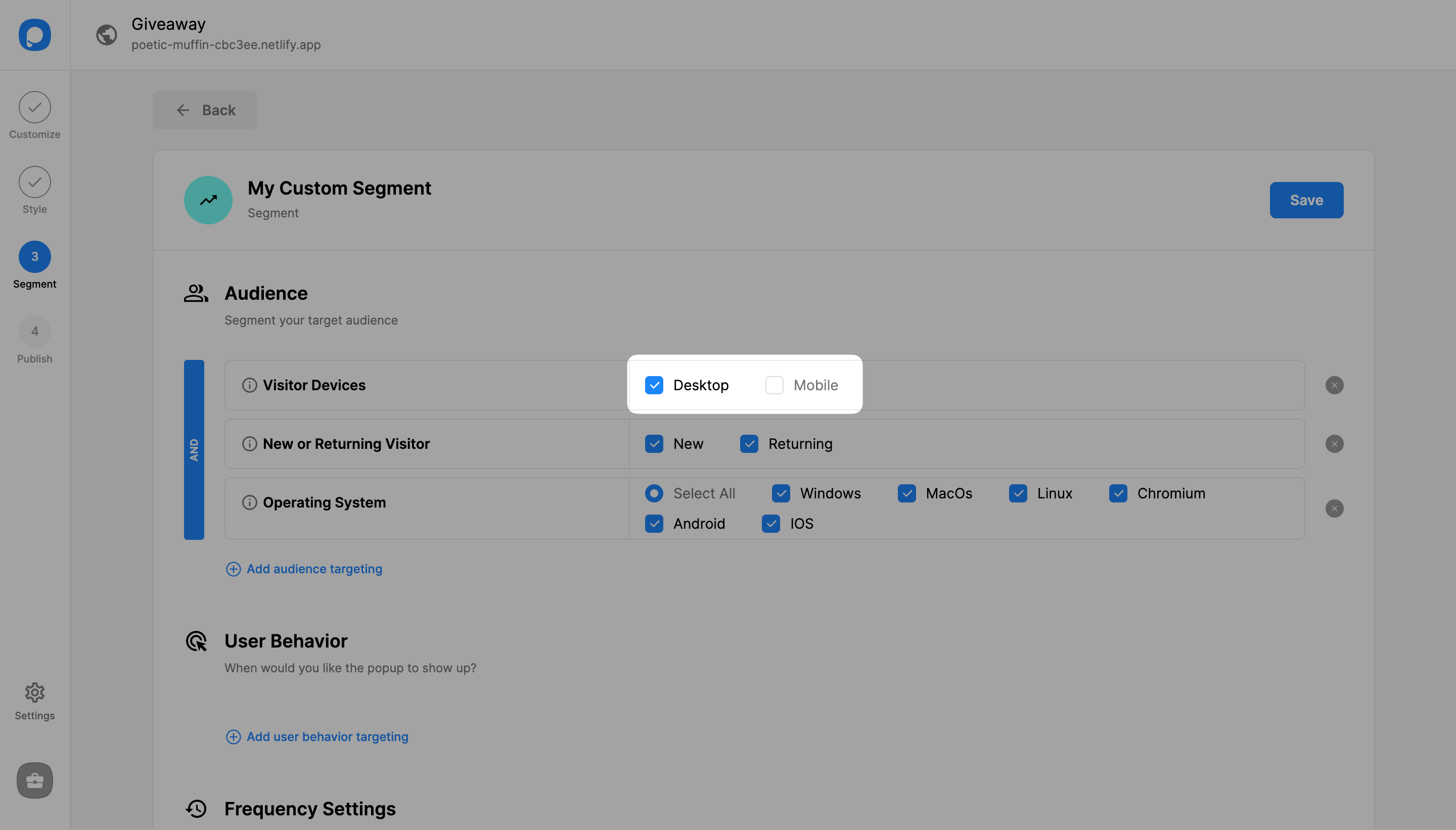
Task: Save the custom segment configuration
Action: 1306,200
